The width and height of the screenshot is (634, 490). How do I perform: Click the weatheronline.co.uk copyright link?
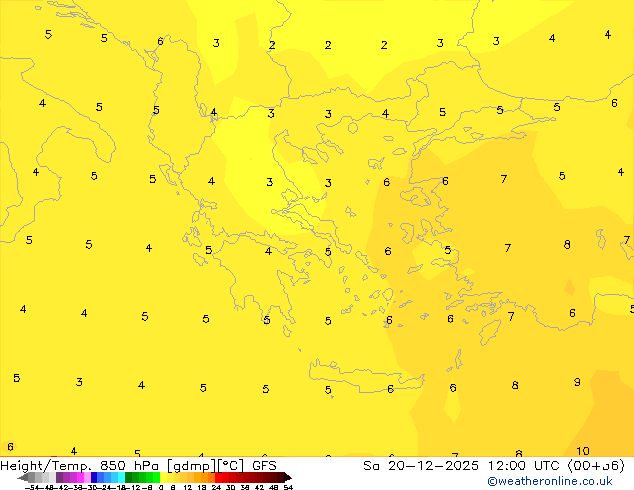[550, 481]
